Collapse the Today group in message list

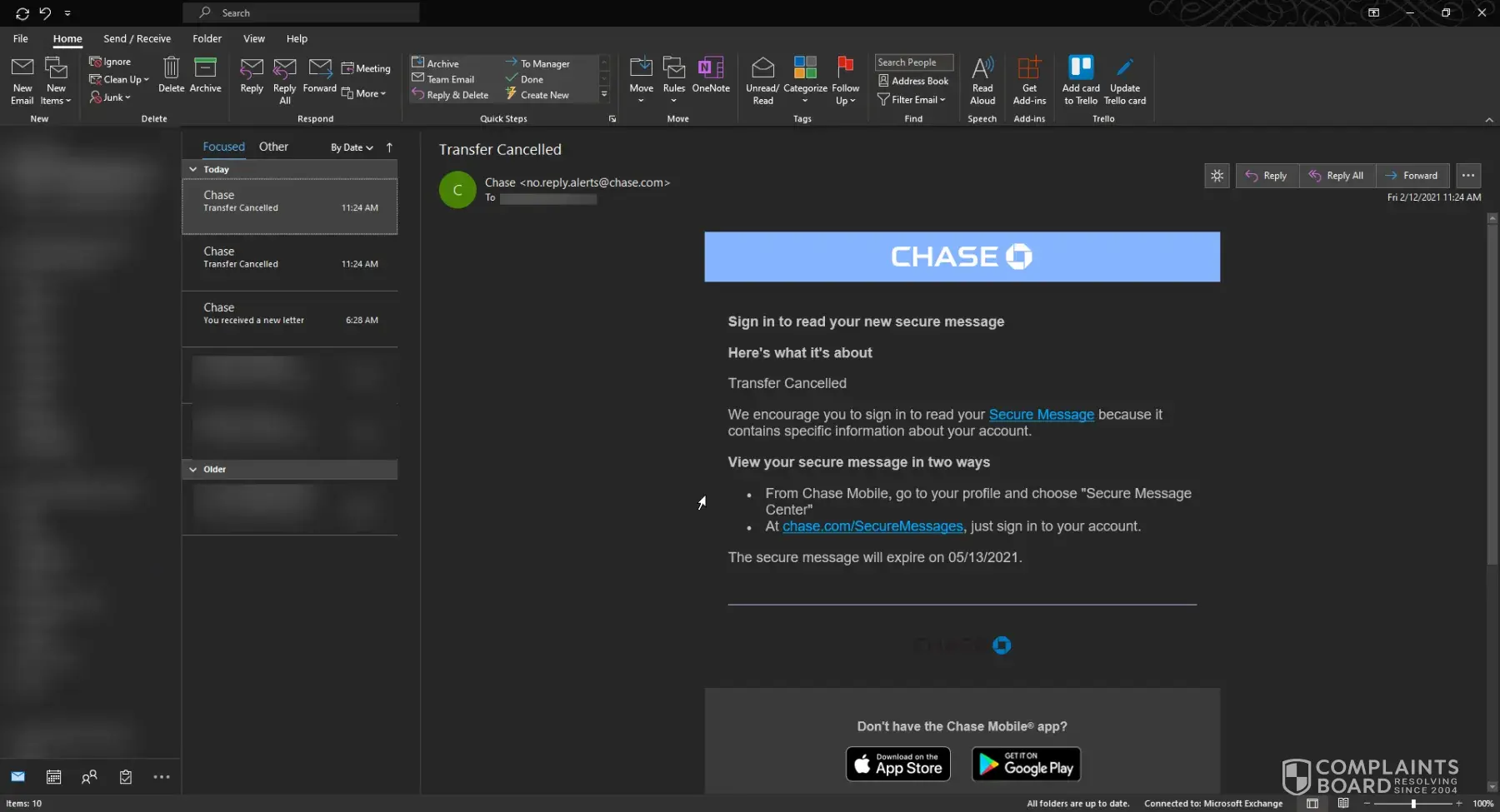[x=193, y=169]
